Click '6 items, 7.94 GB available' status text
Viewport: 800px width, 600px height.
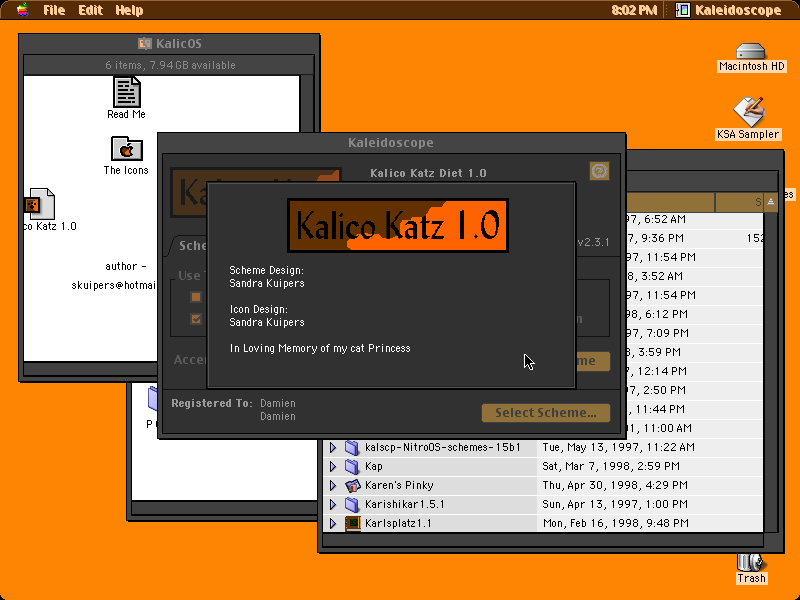170,65
